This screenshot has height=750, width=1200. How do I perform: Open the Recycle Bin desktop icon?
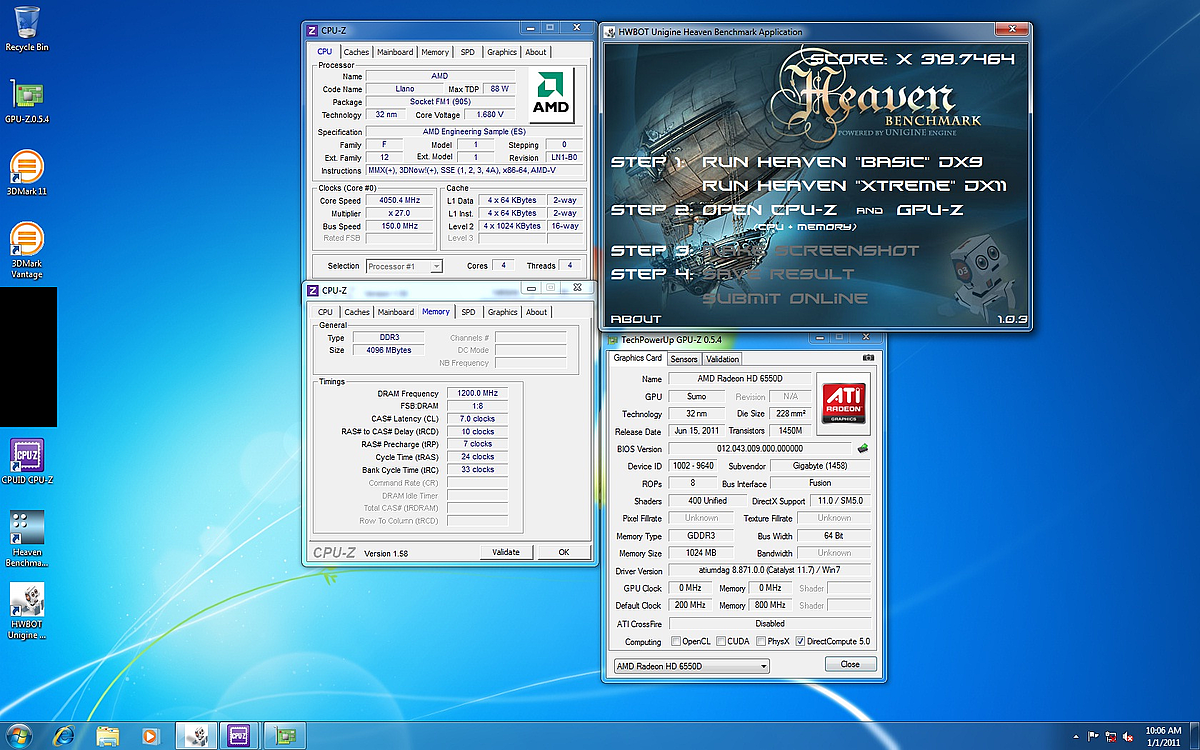click(27, 28)
